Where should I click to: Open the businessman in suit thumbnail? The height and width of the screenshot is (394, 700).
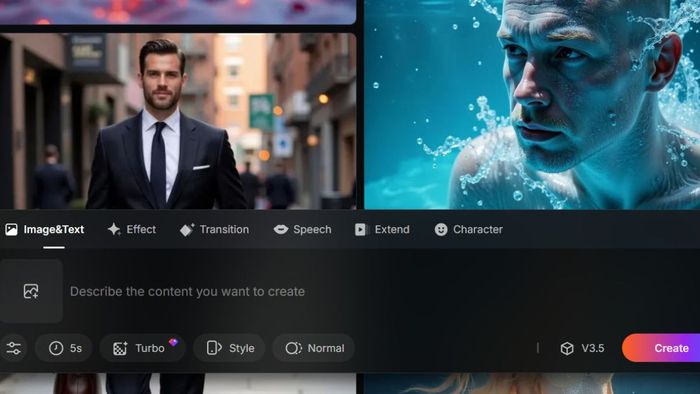178,121
